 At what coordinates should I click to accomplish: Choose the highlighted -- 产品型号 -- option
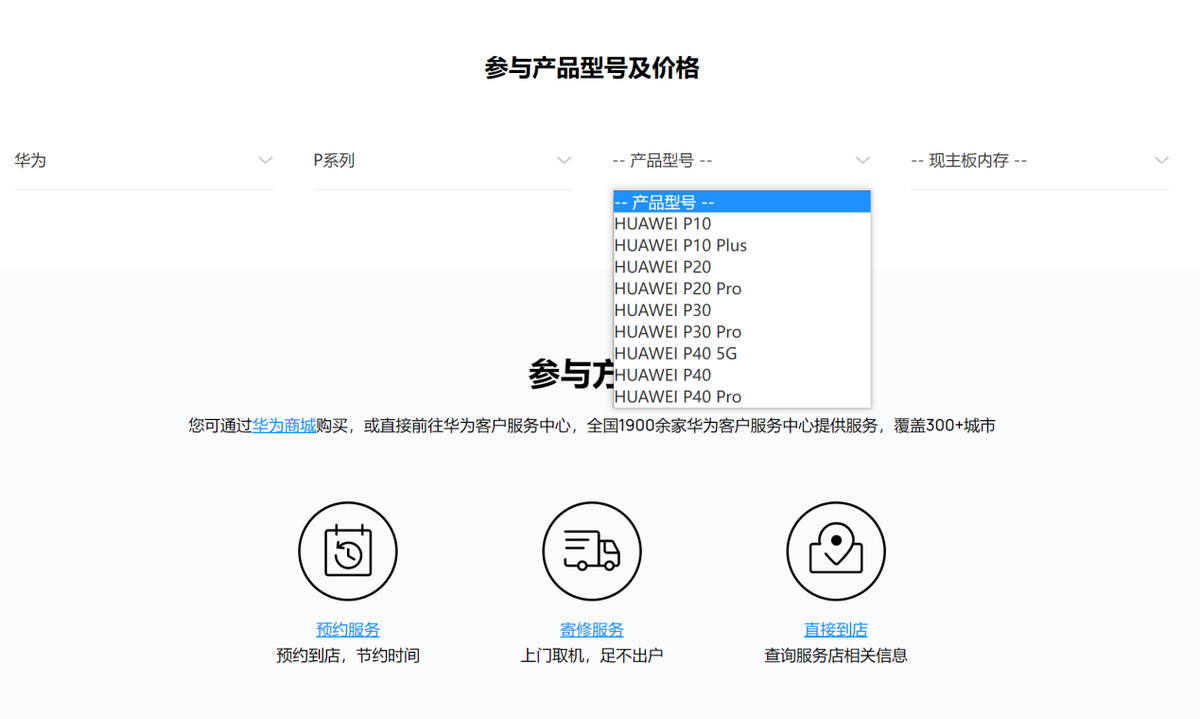(x=742, y=202)
